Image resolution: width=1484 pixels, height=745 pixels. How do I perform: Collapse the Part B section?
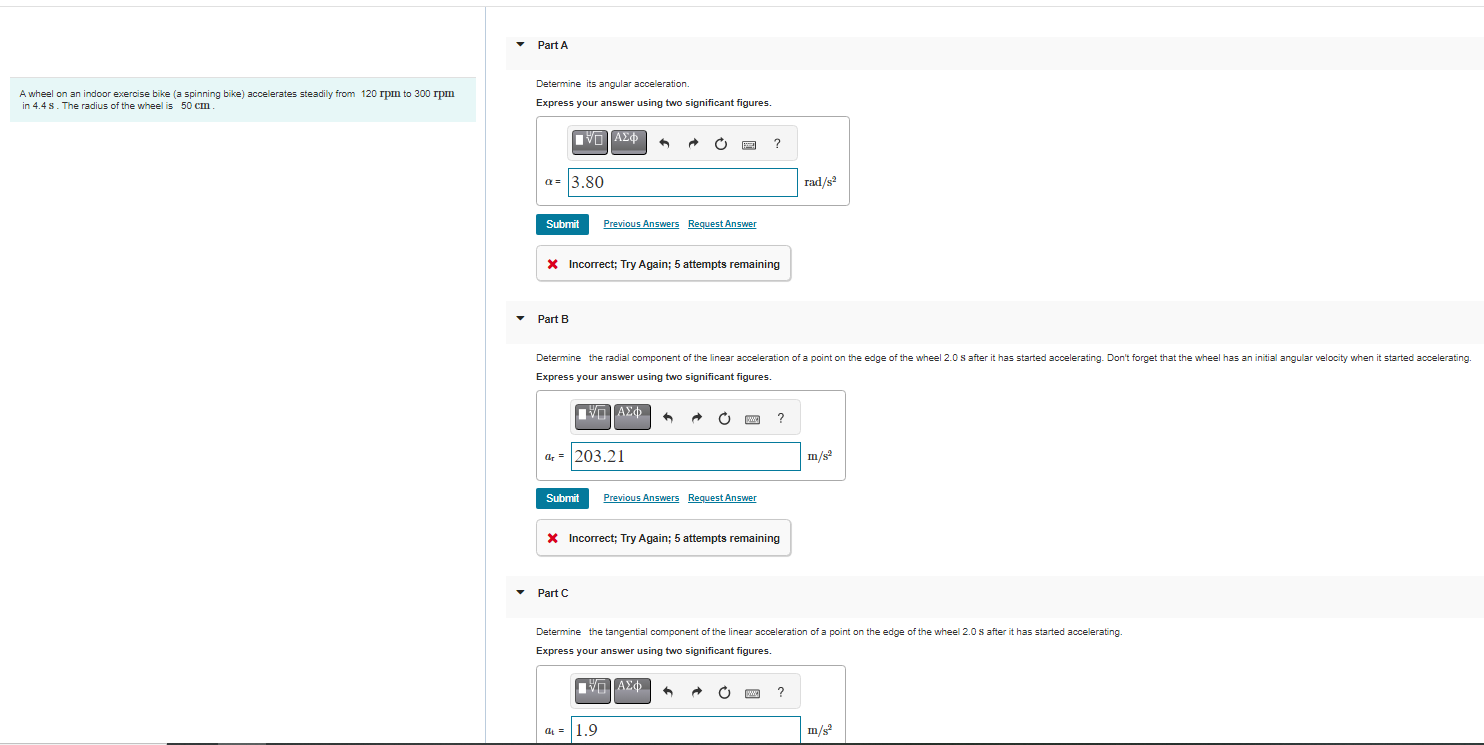[x=520, y=318]
